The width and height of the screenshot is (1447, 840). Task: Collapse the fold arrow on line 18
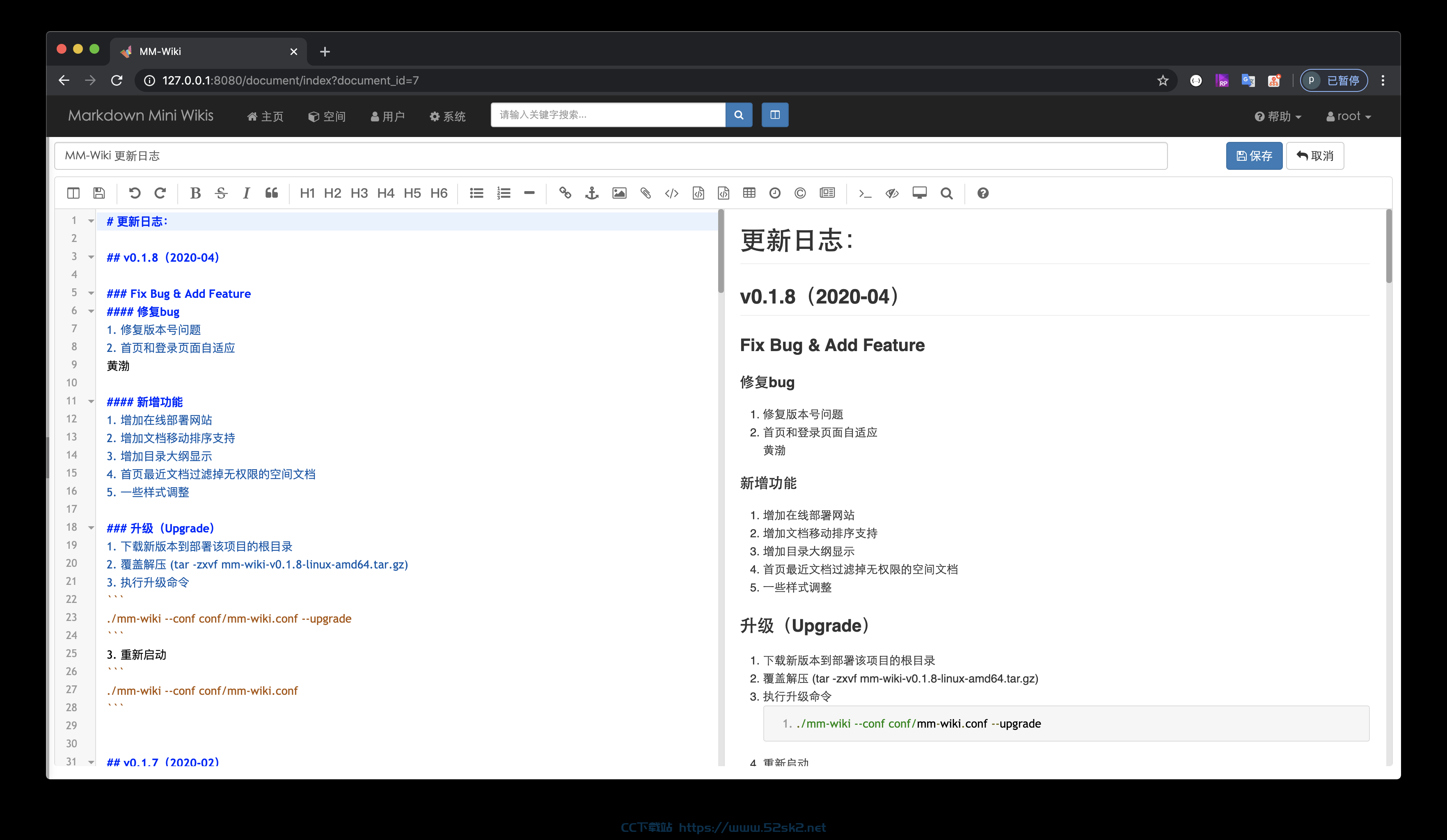pyautogui.click(x=91, y=528)
